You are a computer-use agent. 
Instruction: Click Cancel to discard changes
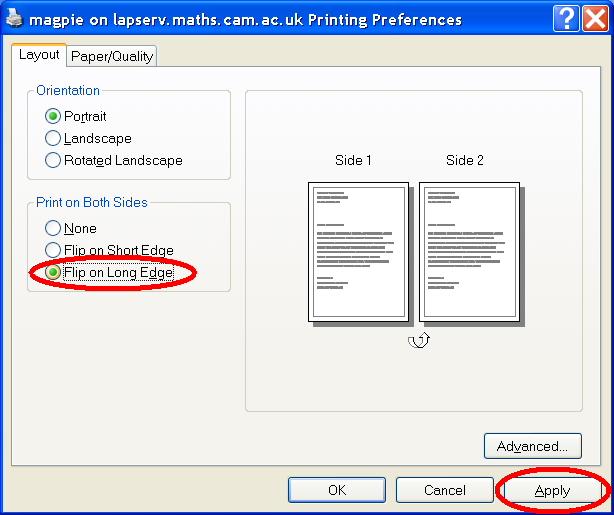point(444,490)
